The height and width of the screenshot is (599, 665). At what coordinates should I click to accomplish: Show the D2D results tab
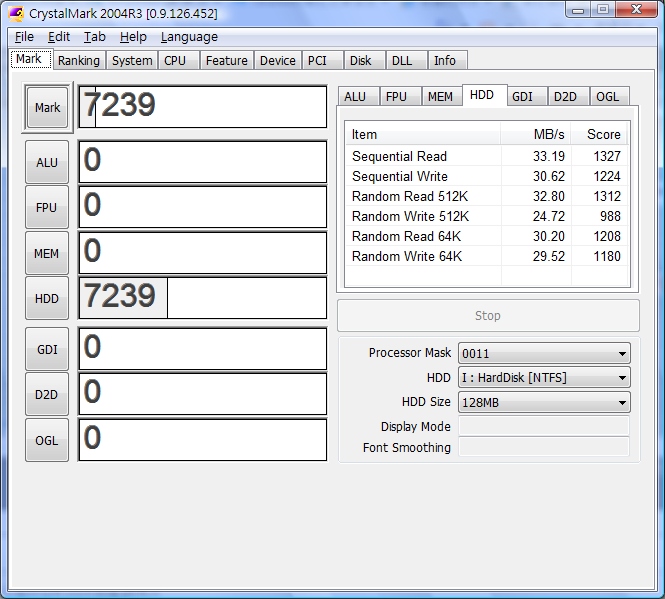[568, 96]
